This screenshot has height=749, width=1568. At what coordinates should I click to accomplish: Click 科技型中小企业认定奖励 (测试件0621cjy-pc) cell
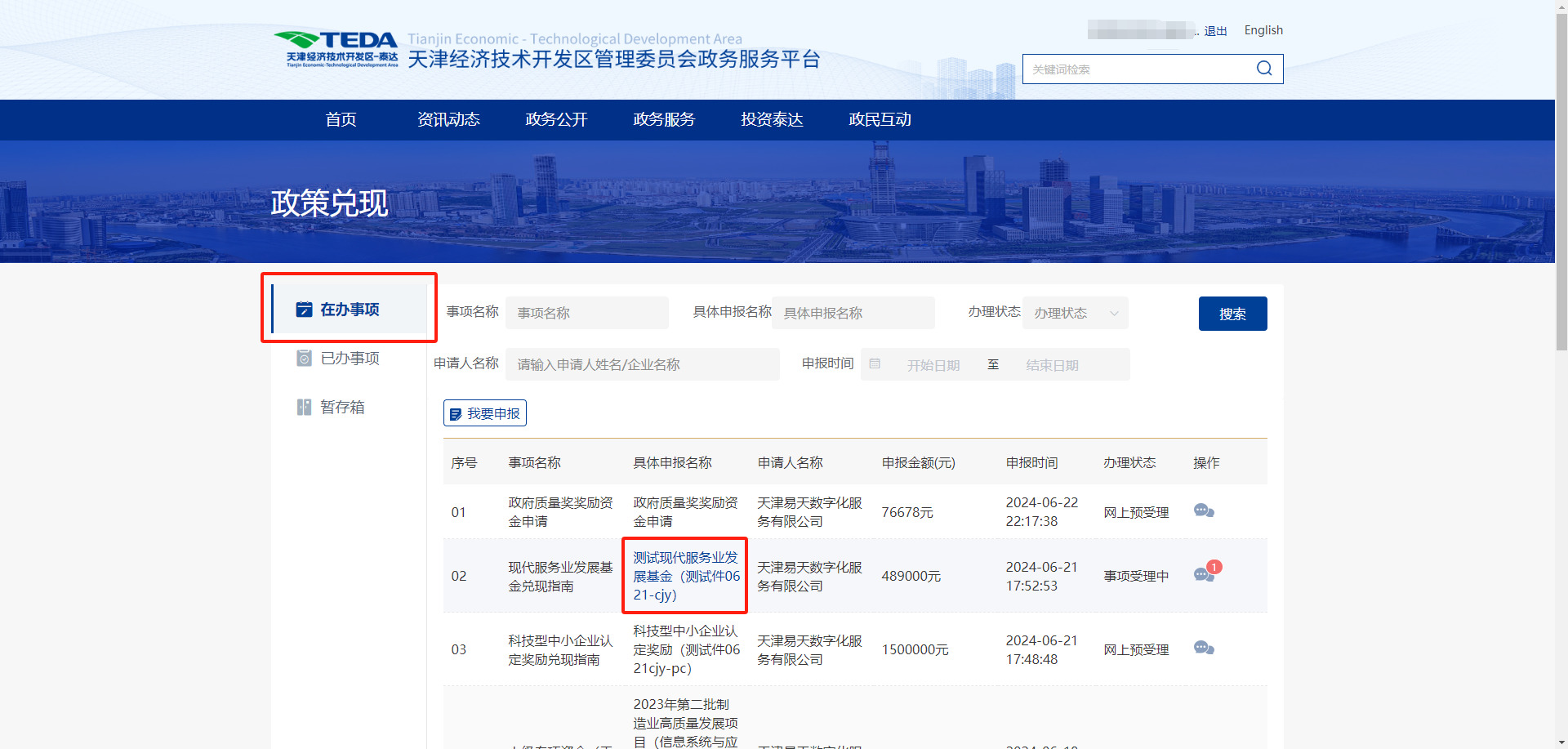coord(686,649)
